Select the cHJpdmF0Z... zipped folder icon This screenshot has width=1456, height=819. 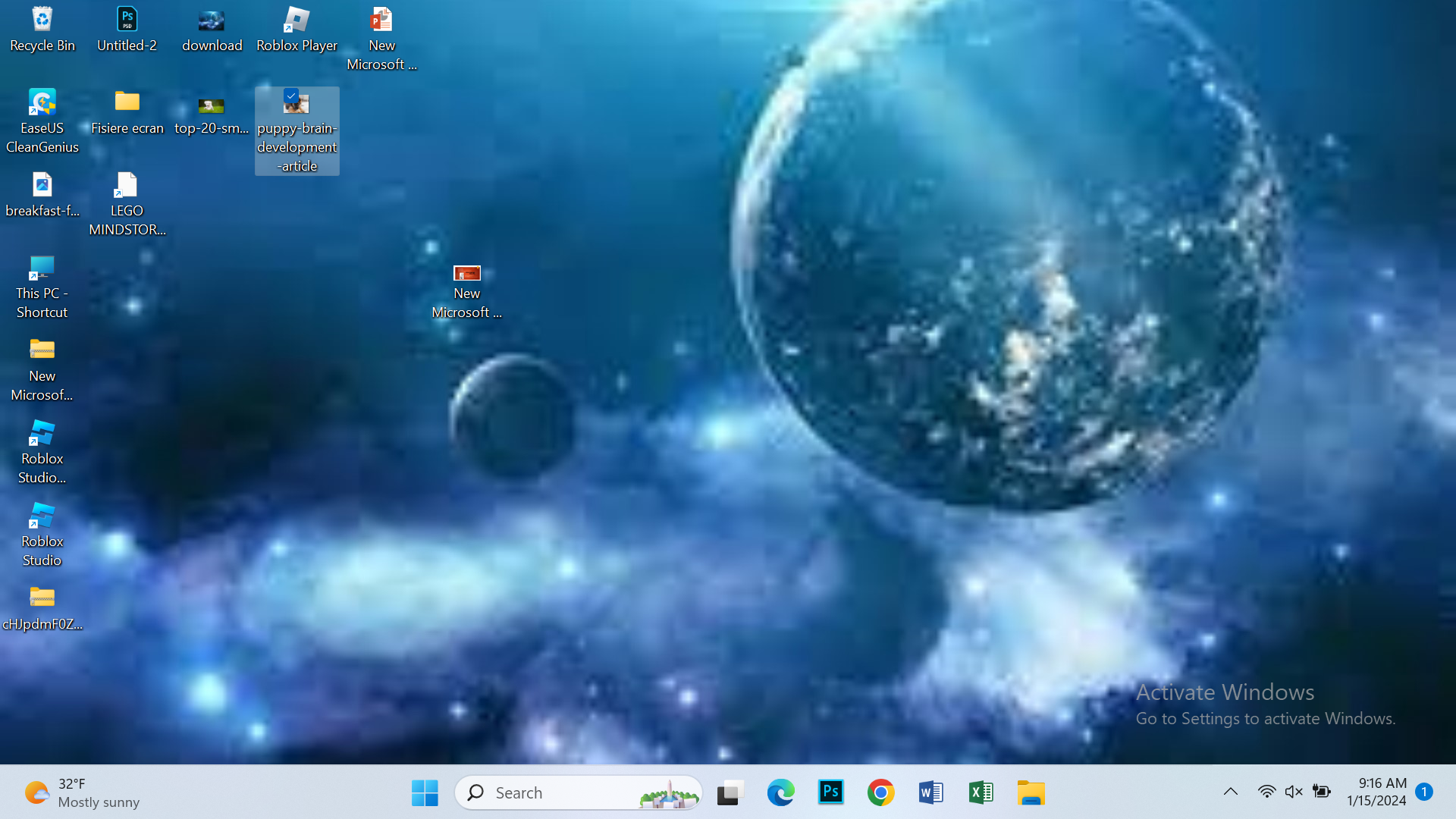click(x=42, y=609)
